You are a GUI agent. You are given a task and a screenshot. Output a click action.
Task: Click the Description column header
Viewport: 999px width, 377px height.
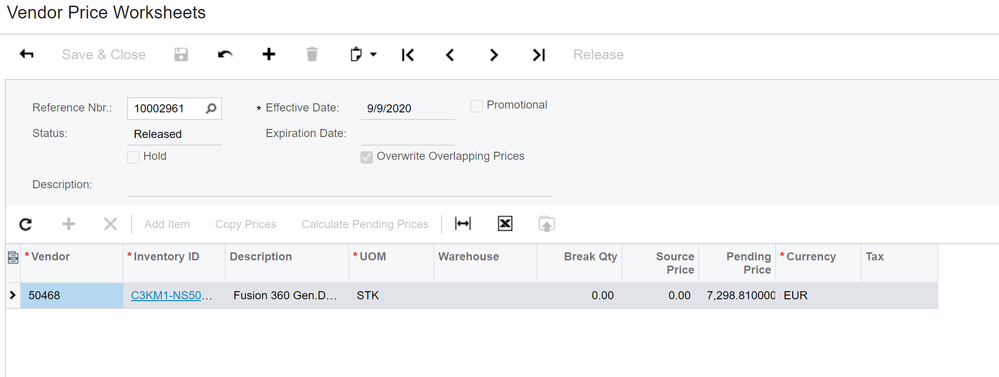click(x=287, y=263)
